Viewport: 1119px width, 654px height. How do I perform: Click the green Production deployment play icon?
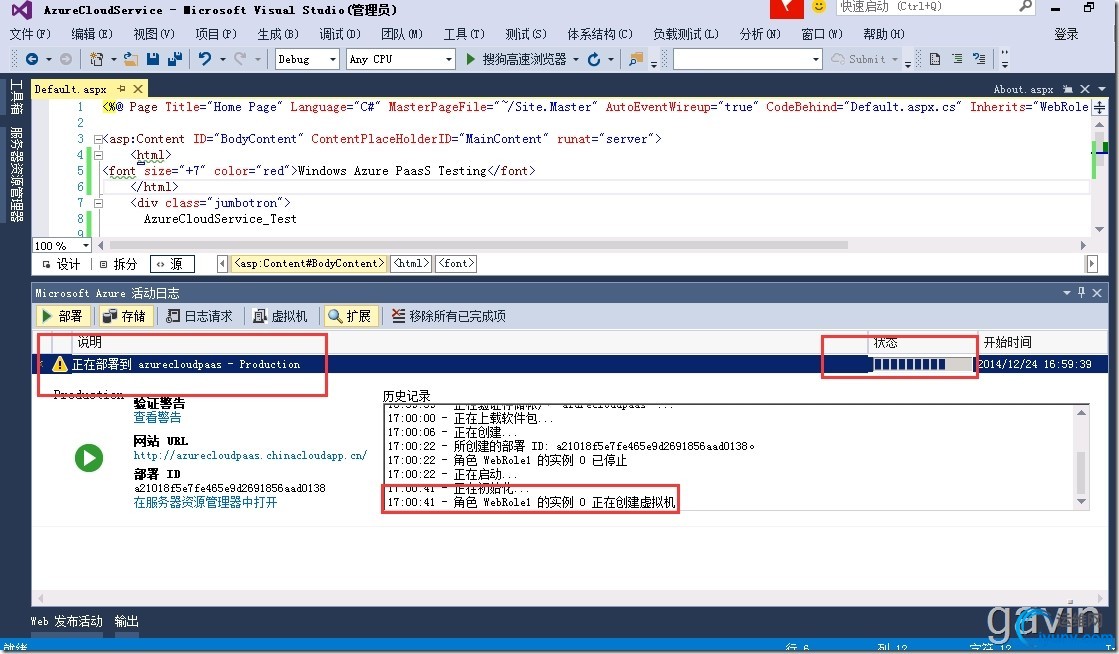(89, 458)
